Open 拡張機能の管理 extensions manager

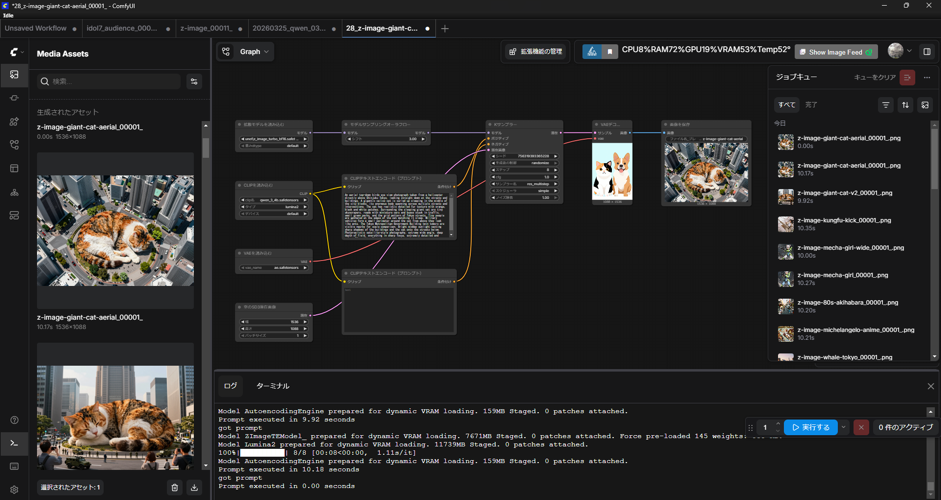click(x=535, y=52)
